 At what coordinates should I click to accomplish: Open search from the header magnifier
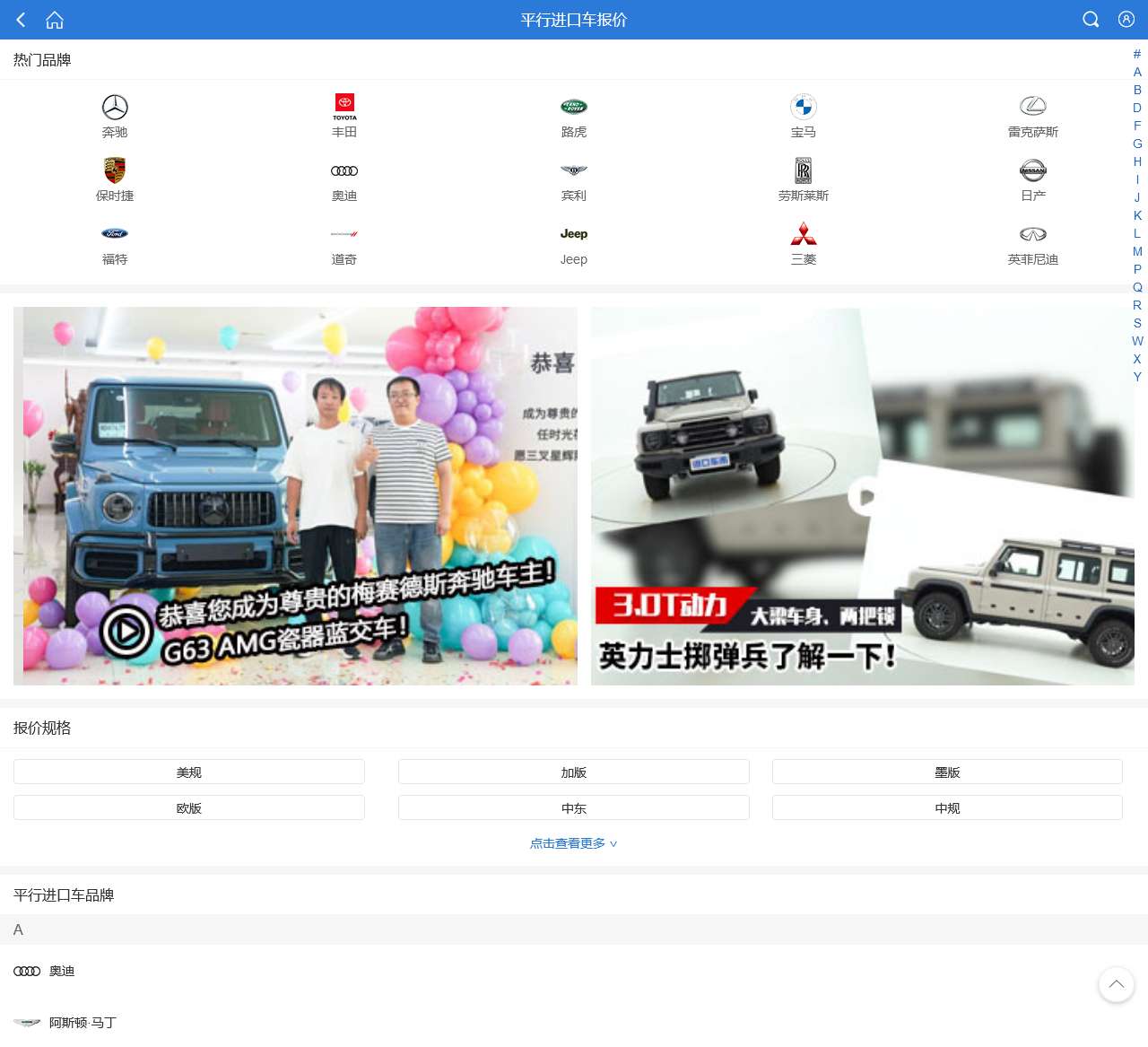1091,20
